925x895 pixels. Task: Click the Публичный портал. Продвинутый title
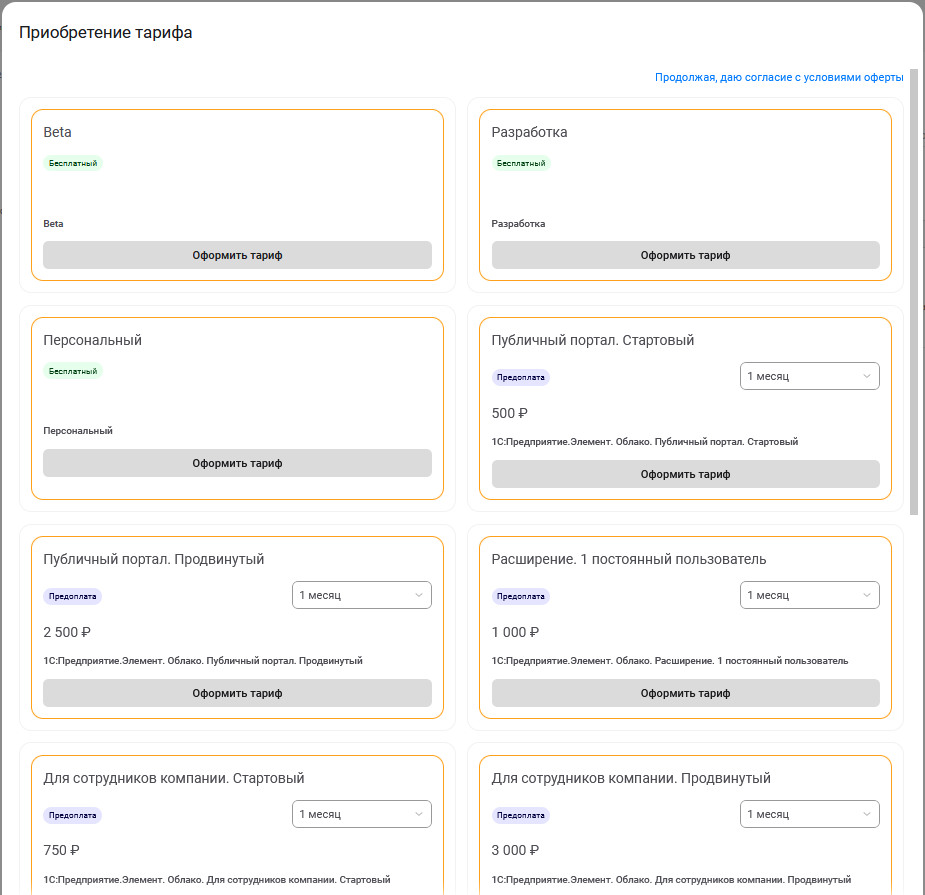pos(153,559)
